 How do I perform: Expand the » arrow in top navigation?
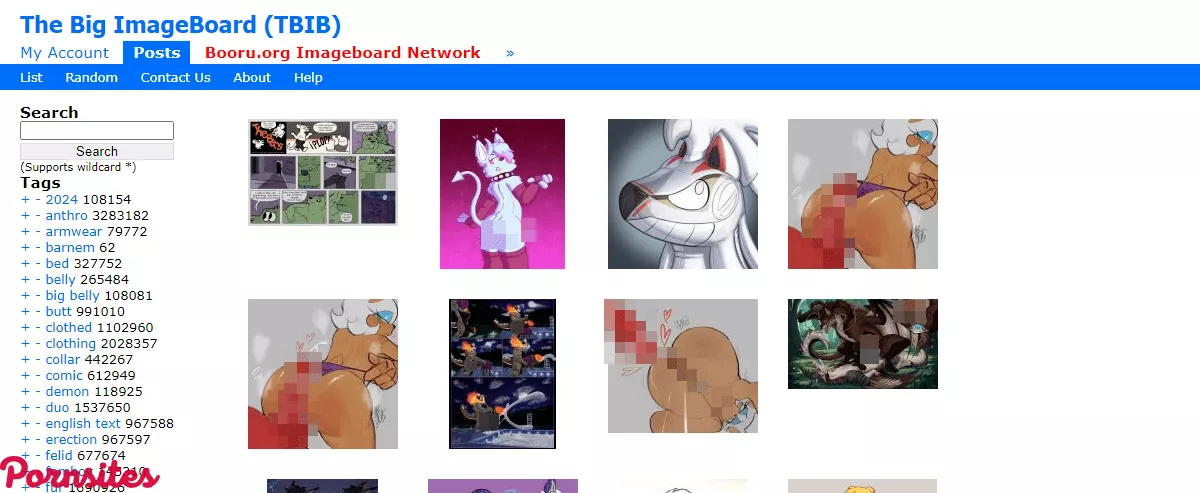[x=510, y=53]
